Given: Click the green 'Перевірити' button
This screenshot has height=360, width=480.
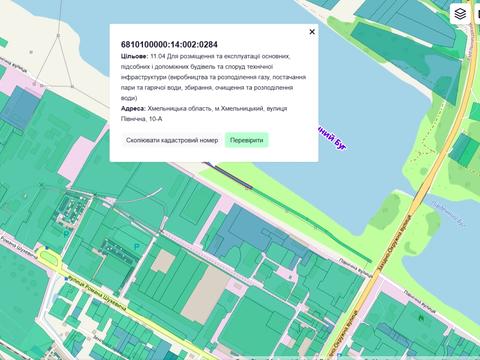Looking at the screenshot, I should tap(247, 140).
